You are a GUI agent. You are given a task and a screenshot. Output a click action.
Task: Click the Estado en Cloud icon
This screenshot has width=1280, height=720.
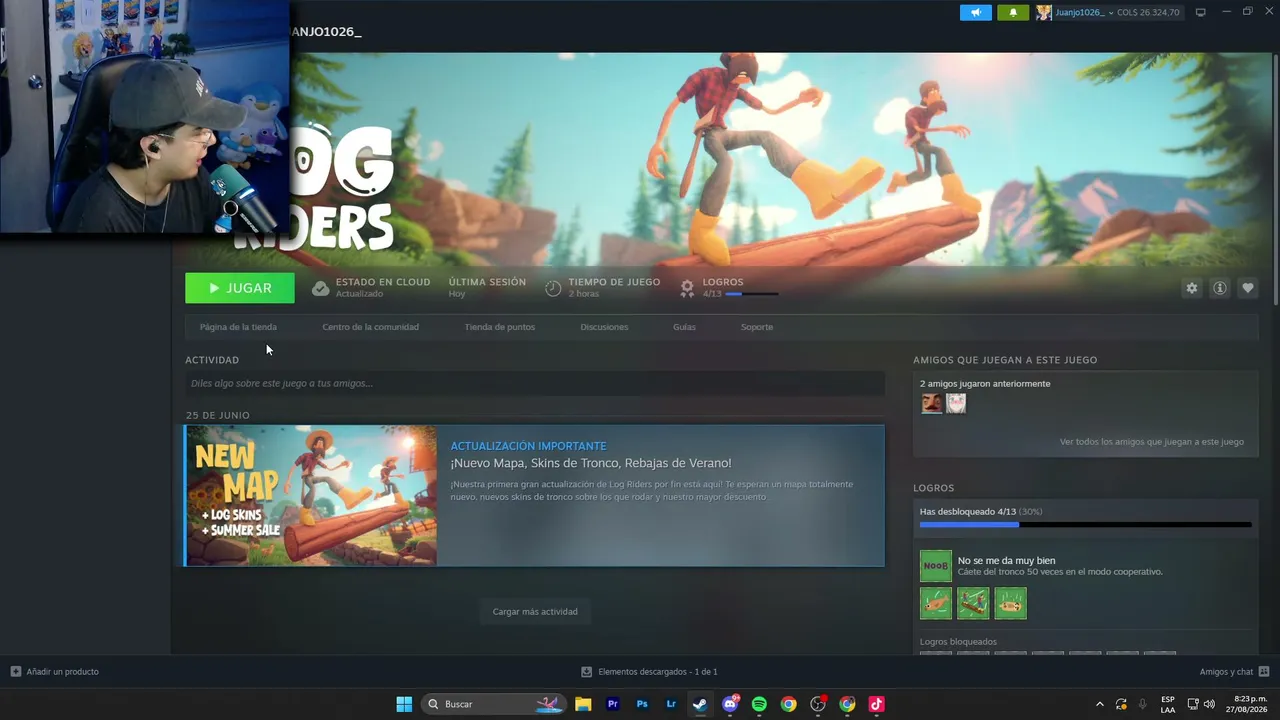click(x=321, y=288)
